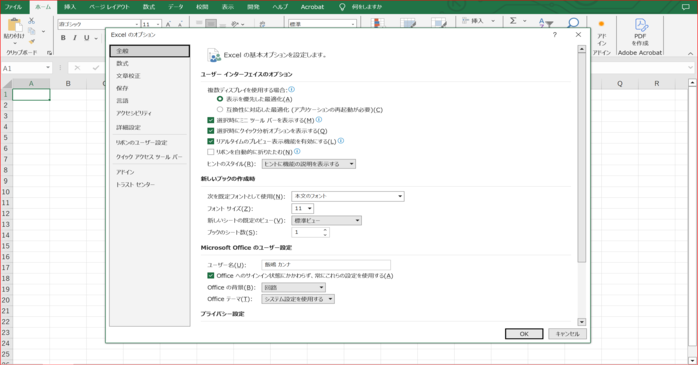Click the Copy icon in the clipboard group
The image size is (698, 365).
32,31
